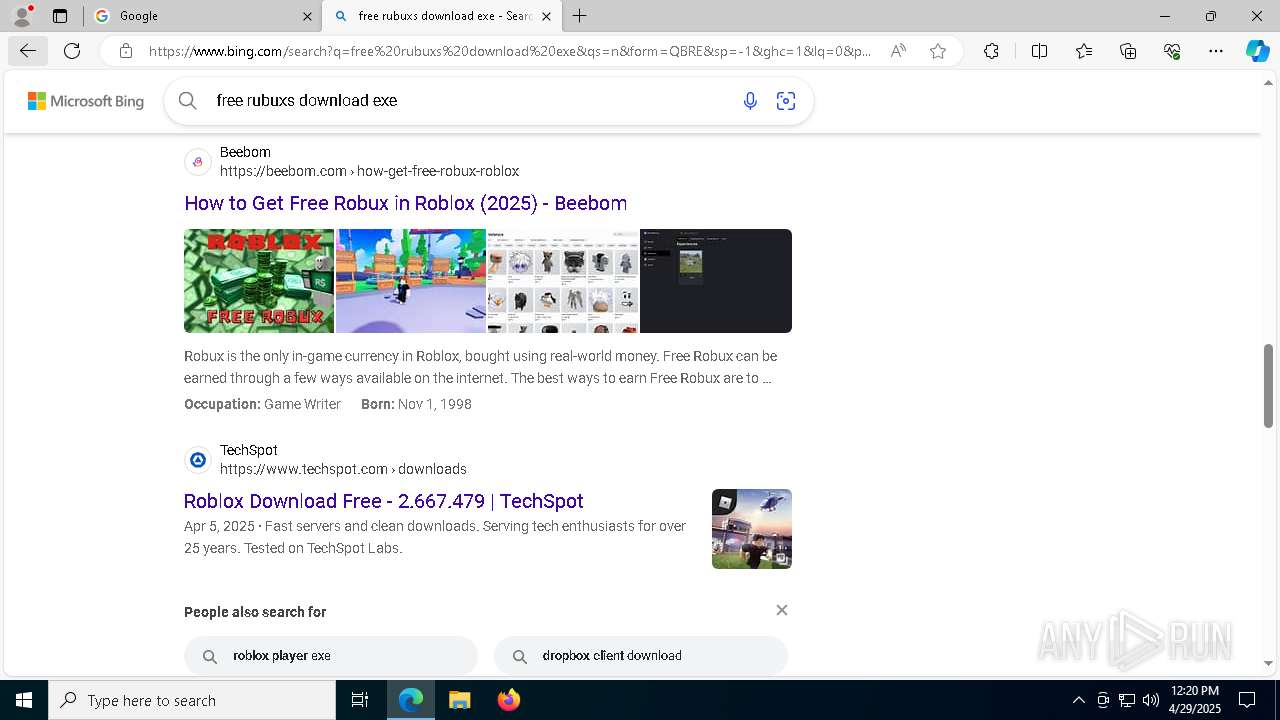
Task: Open the Windows Start menu
Action: coord(24,700)
